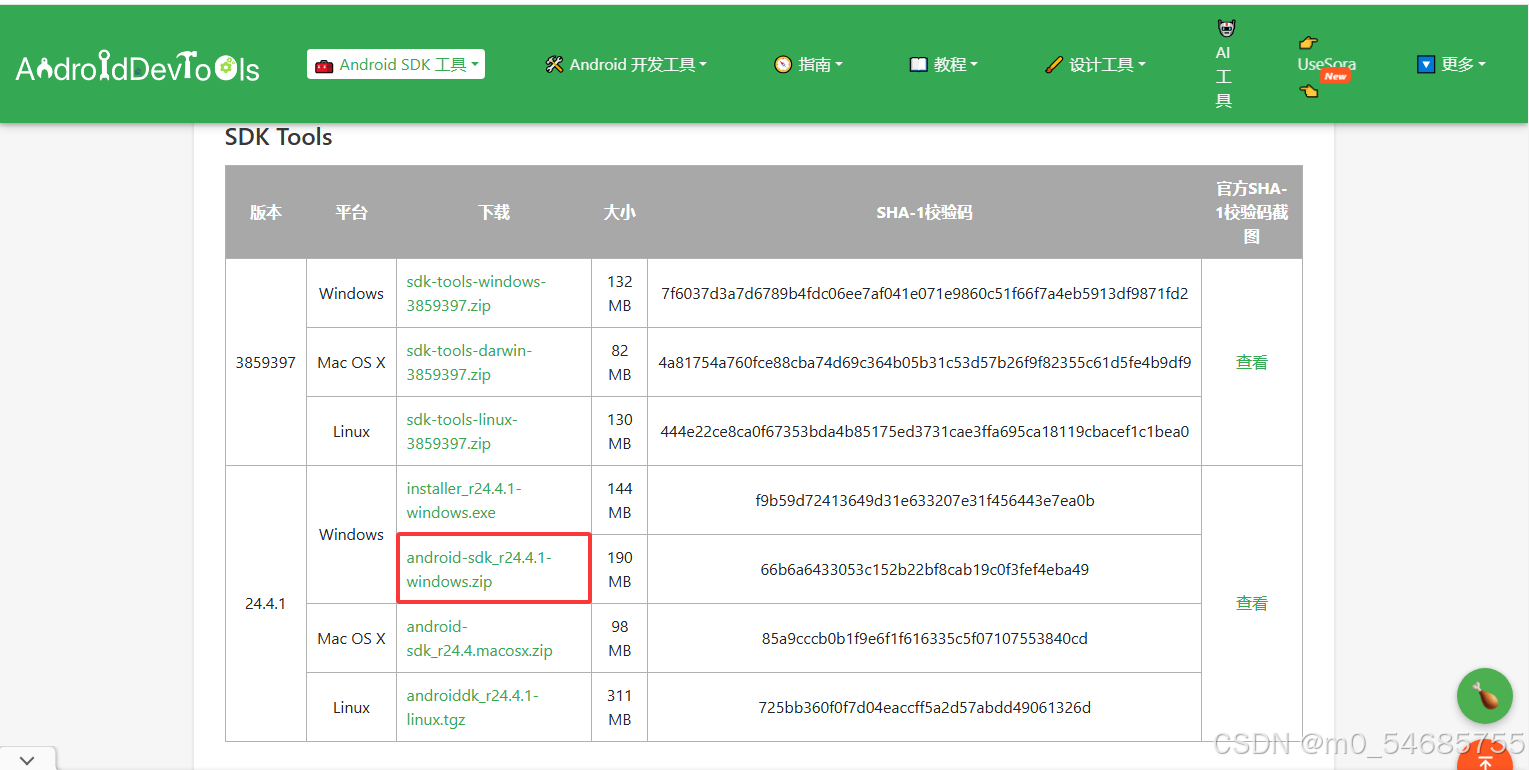Click the 98 MB size cell
The width and height of the screenshot is (1529, 770).
tap(620, 638)
